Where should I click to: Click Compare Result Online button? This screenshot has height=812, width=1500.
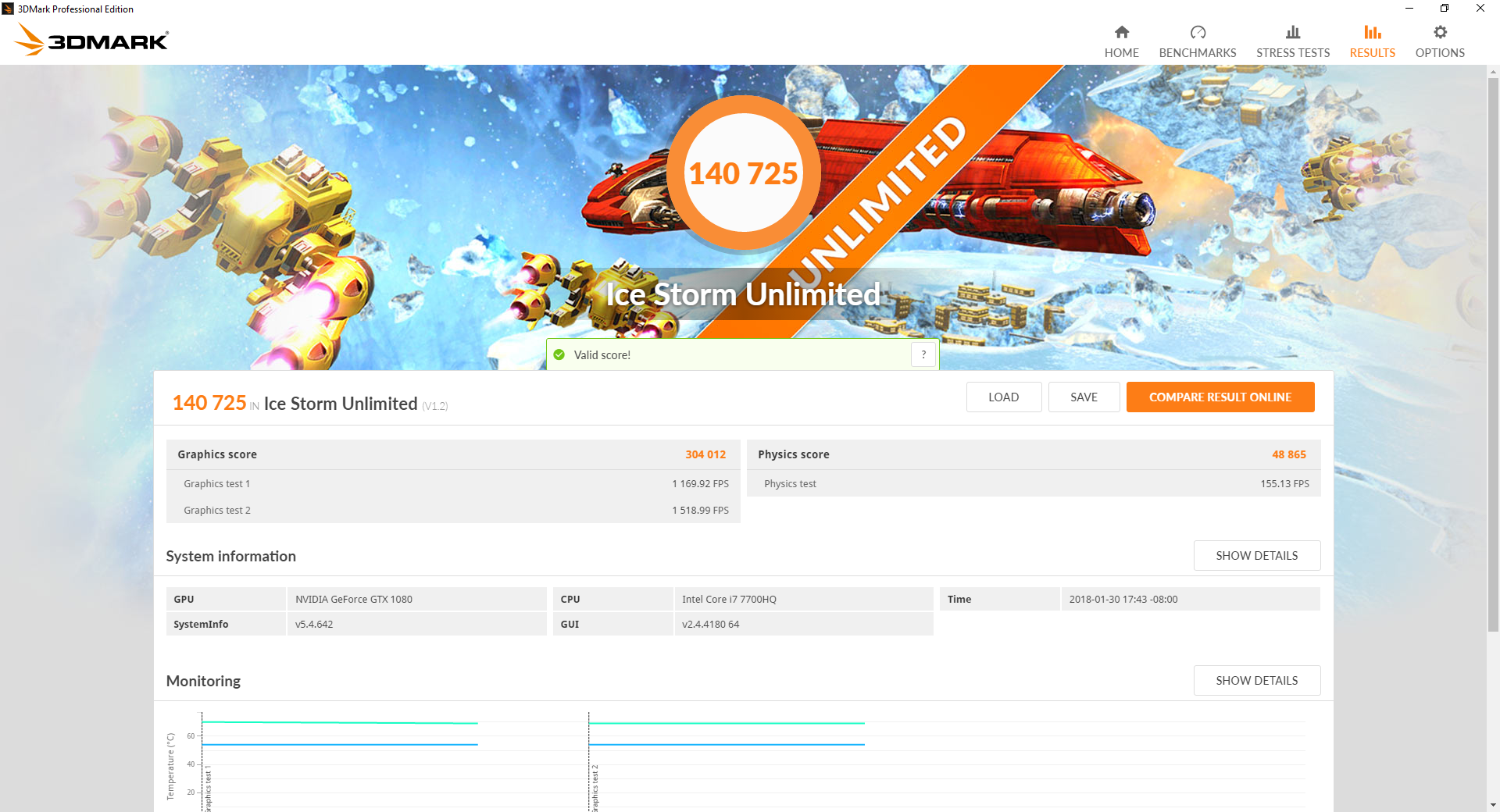pyautogui.click(x=1220, y=397)
